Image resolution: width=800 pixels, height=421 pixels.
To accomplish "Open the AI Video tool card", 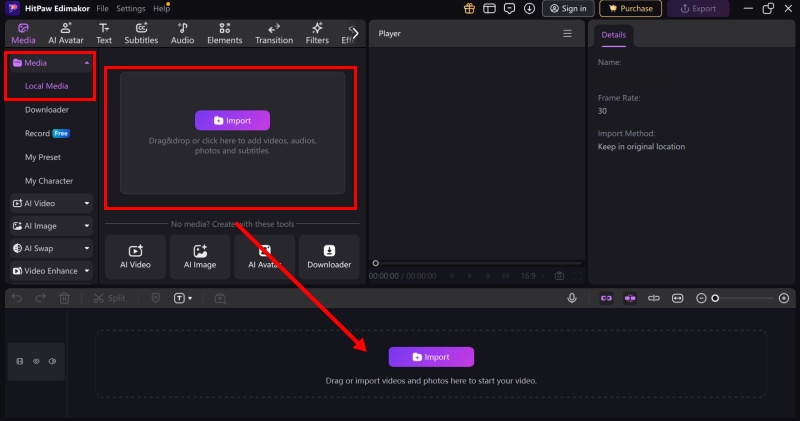I will pos(135,257).
